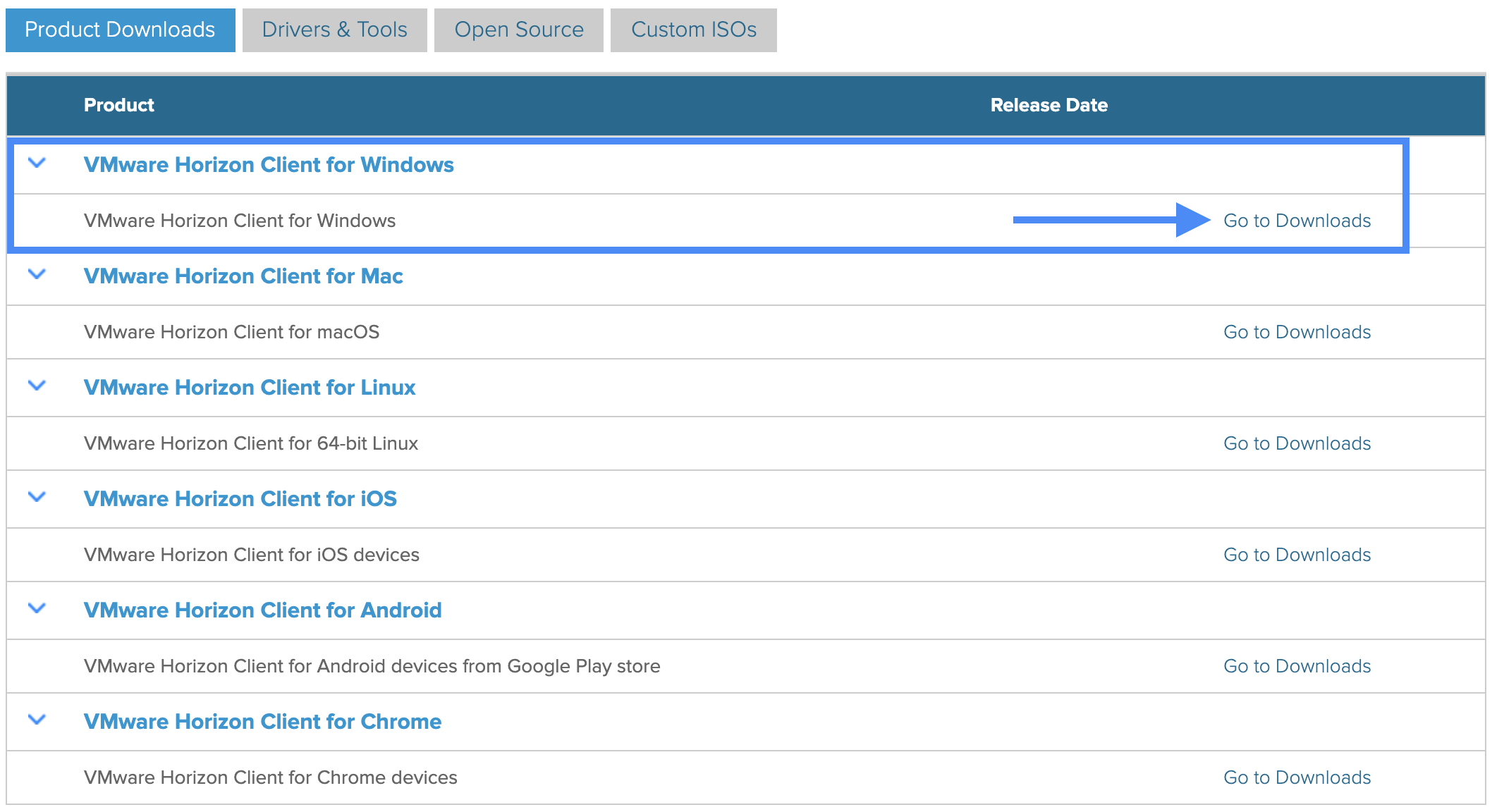The image size is (1492, 812).
Task: Switch to the Drivers & Tools tab
Action: pyautogui.click(x=334, y=30)
